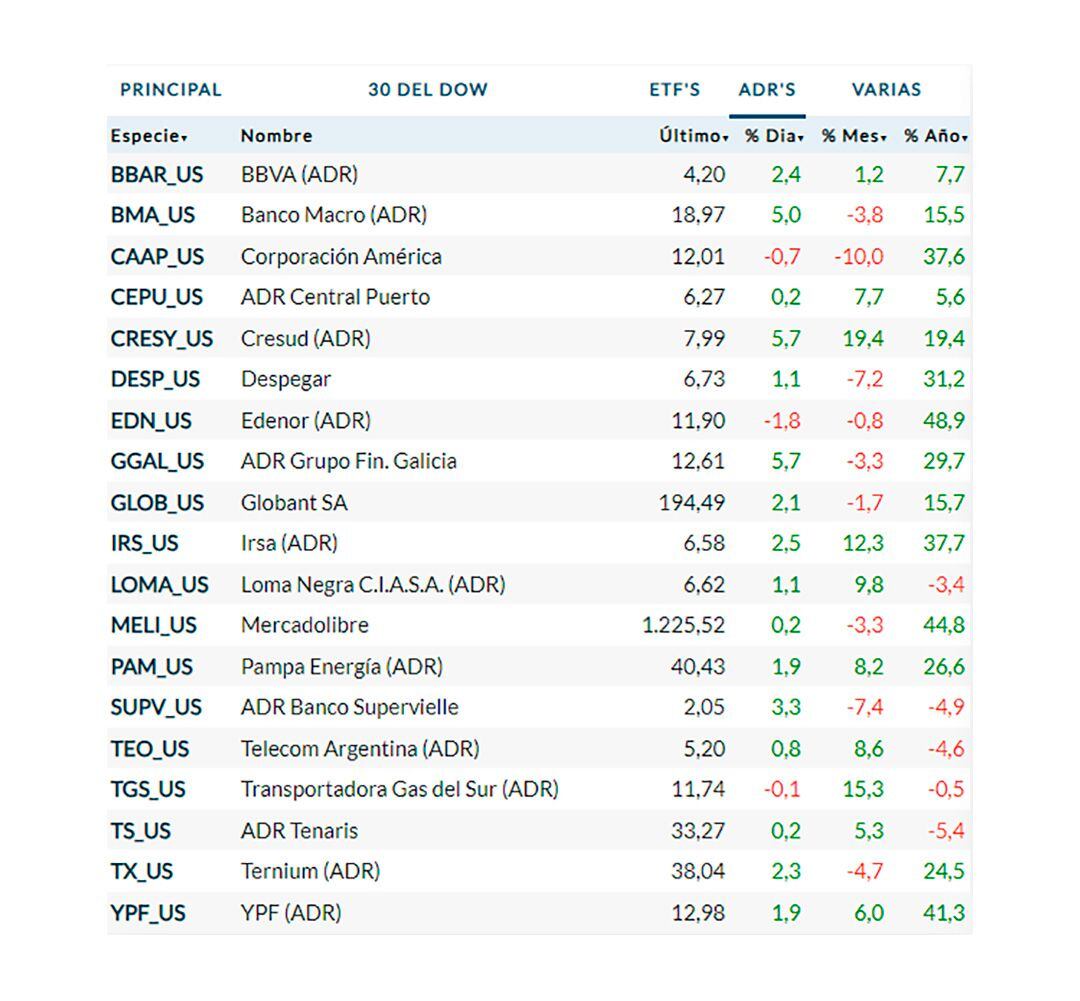Click the YPF_US ticker
The width and height of the screenshot is (1080, 1001).
(148, 913)
